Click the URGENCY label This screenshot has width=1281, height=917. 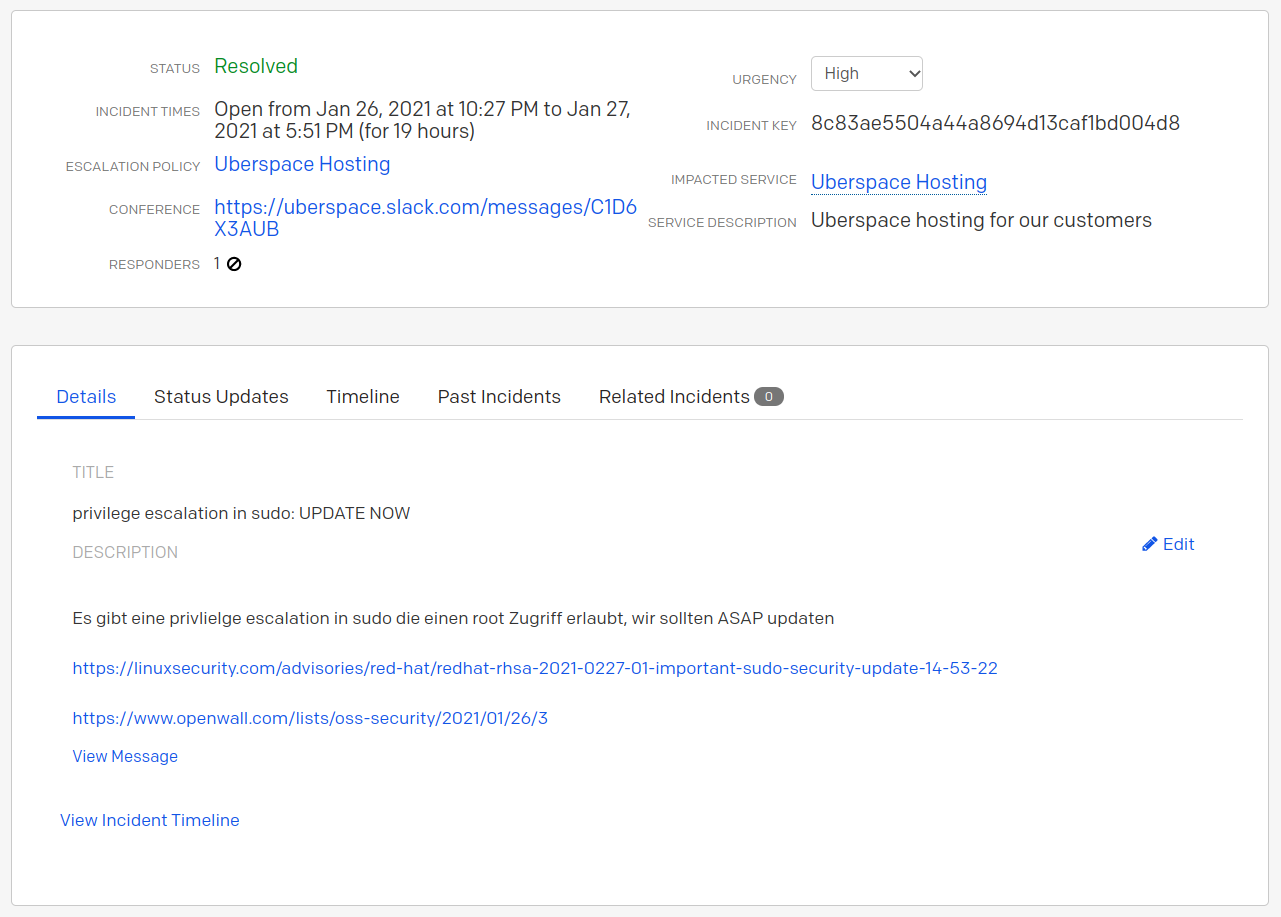click(765, 79)
